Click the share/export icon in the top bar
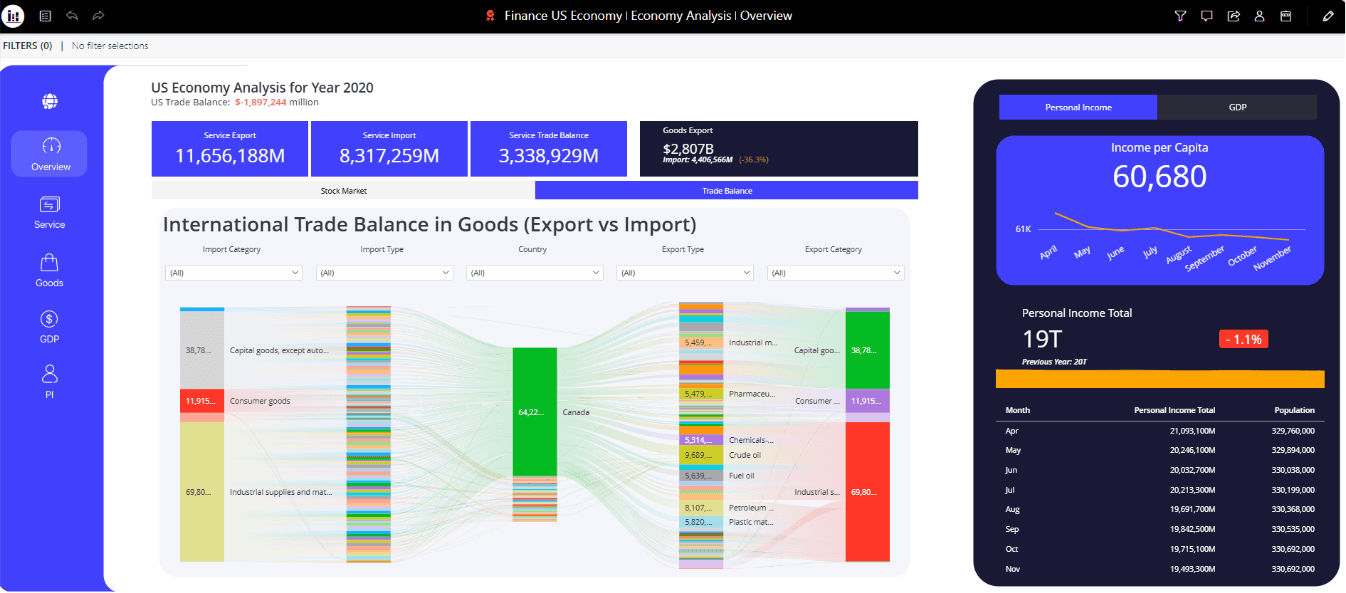The image size is (1346, 593). [1234, 16]
